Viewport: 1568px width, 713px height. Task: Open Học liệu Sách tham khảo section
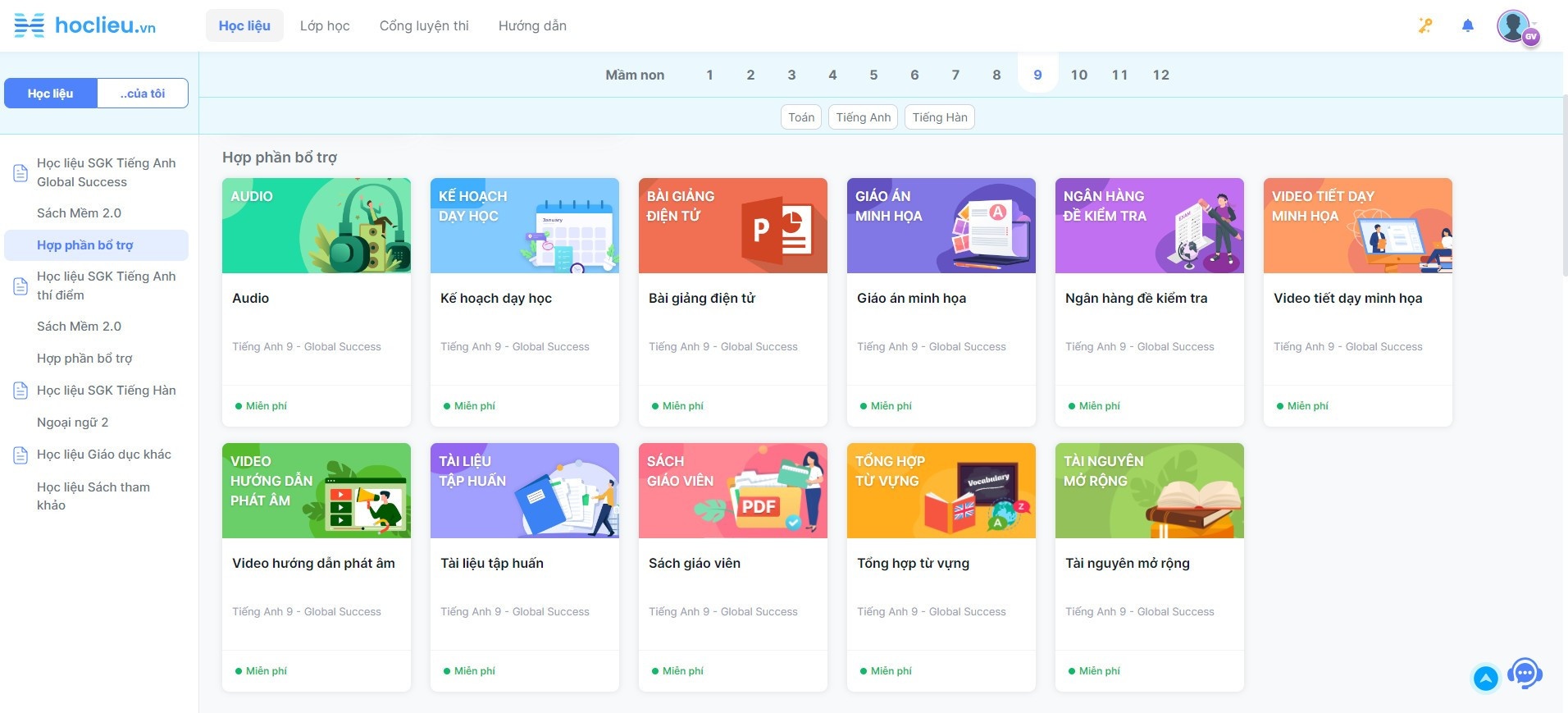coord(93,496)
